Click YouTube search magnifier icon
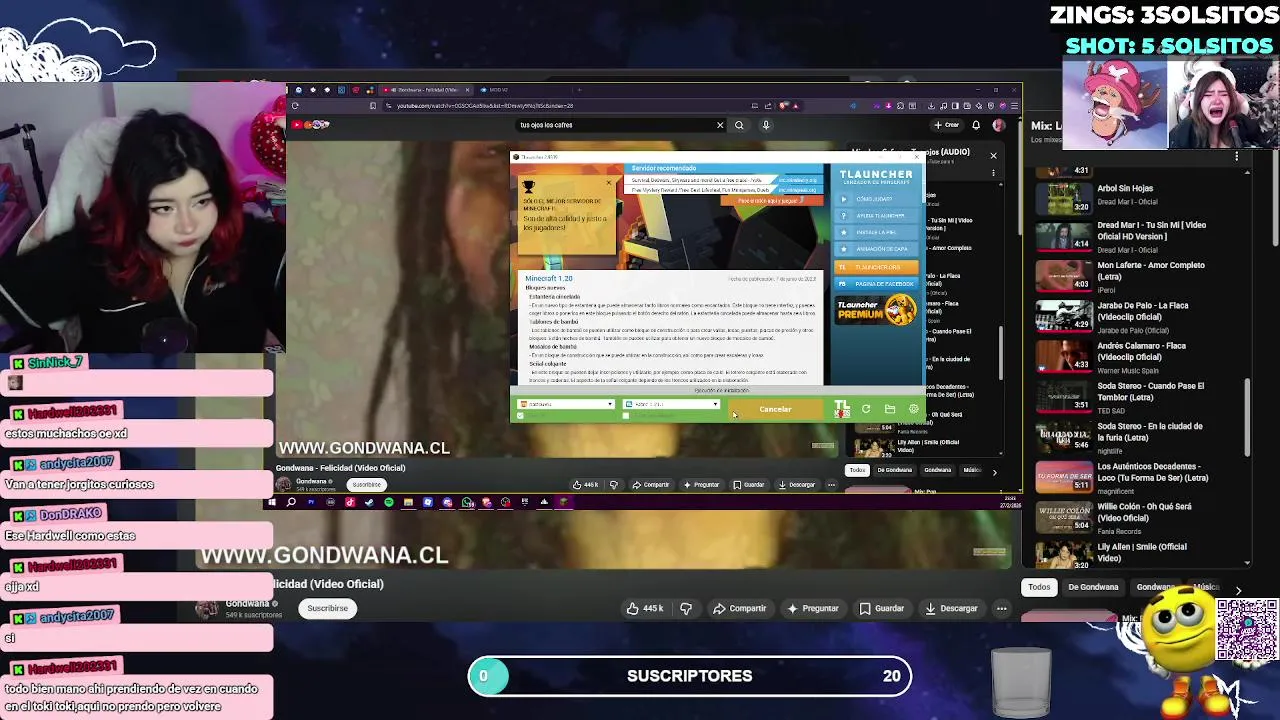1280x720 pixels. click(x=739, y=125)
